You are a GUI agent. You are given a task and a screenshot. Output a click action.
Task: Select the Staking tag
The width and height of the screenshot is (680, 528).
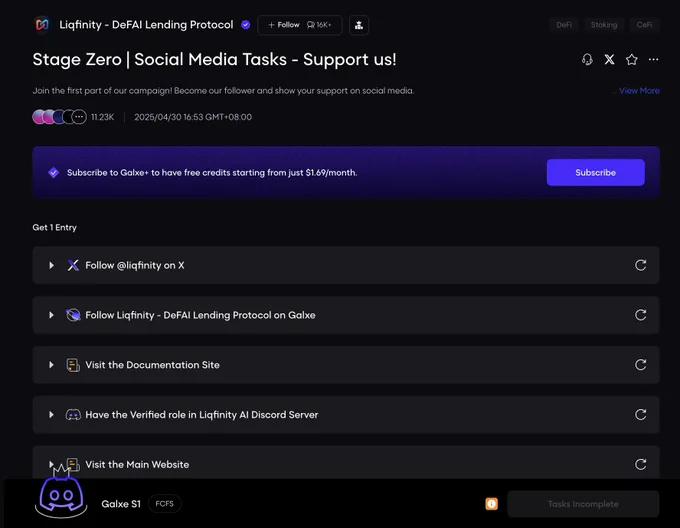pyautogui.click(x=604, y=25)
